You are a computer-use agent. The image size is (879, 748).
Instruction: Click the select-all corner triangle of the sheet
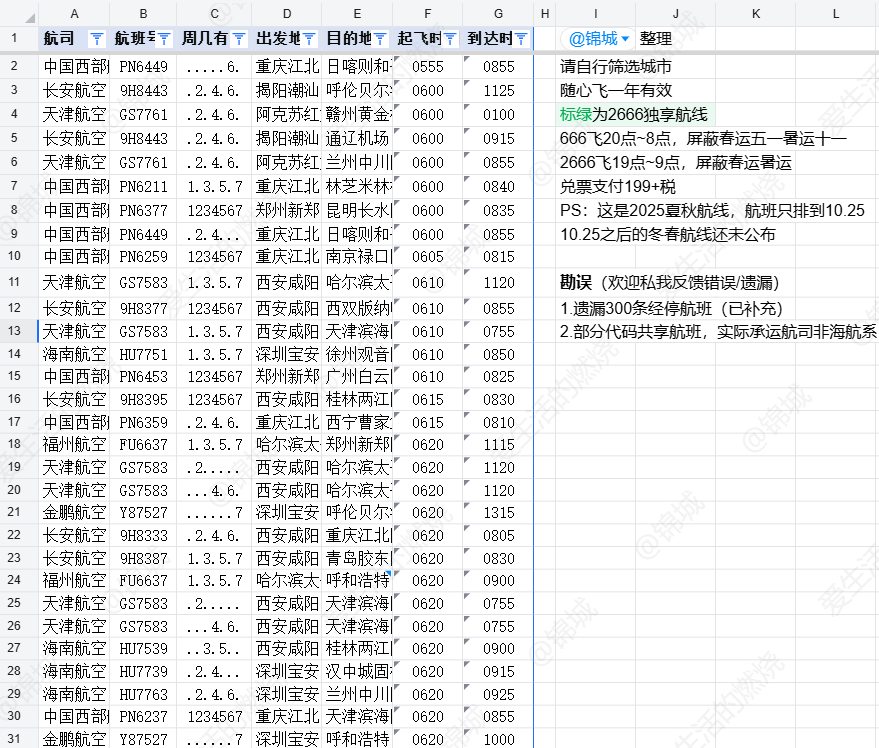pyautogui.click(x=30, y=17)
